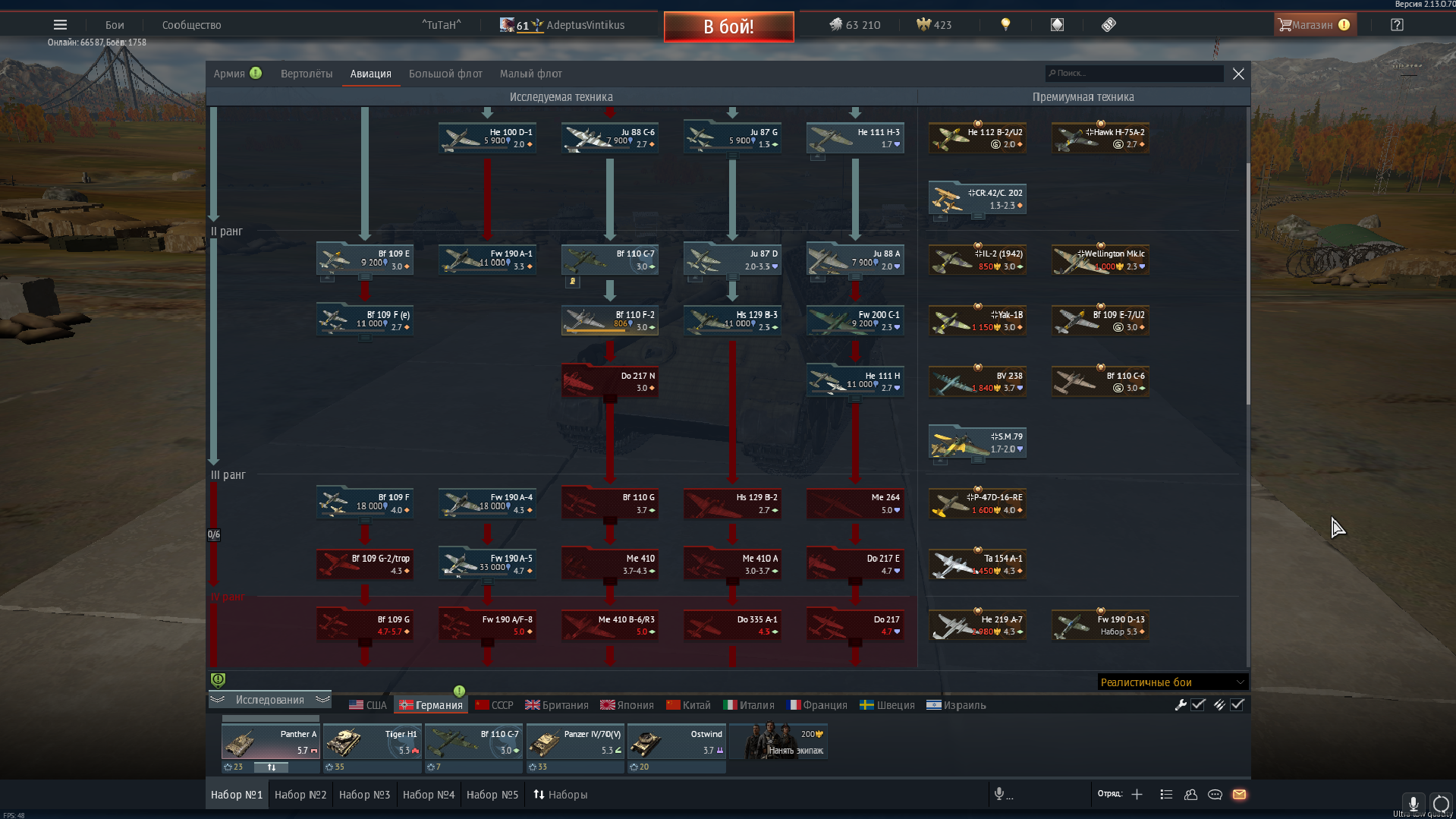
Task: Select the СССР nation flag
Action: [494, 705]
